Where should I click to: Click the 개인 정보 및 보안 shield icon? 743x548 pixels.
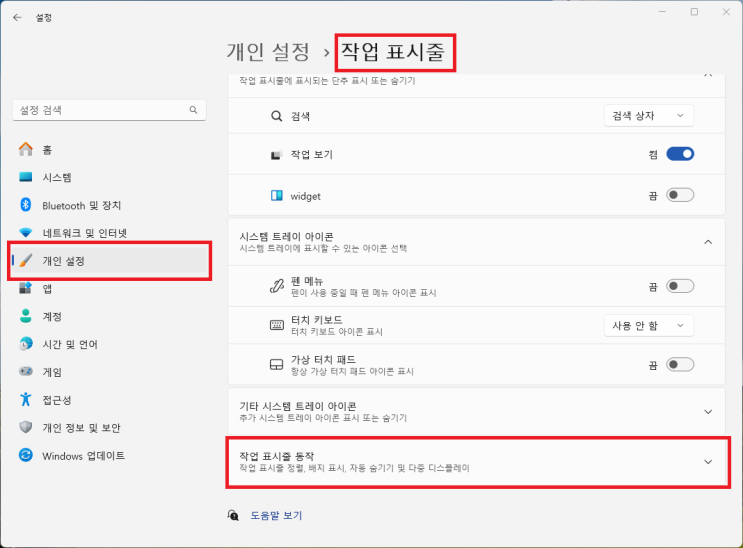[x=26, y=427]
